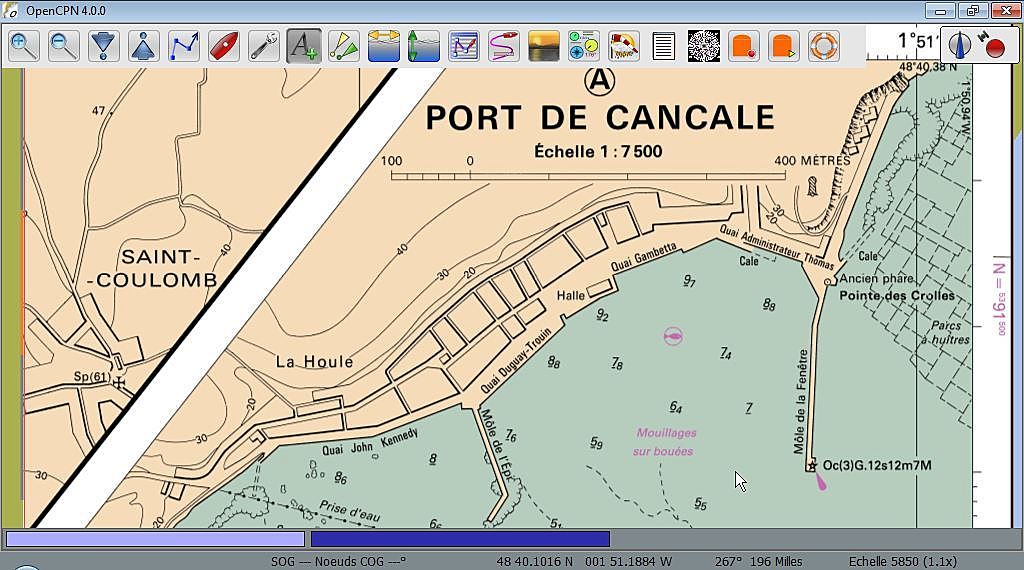The height and width of the screenshot is (570, 1024).
Task: Click the compass north-up icon
Action: [959, 45]
